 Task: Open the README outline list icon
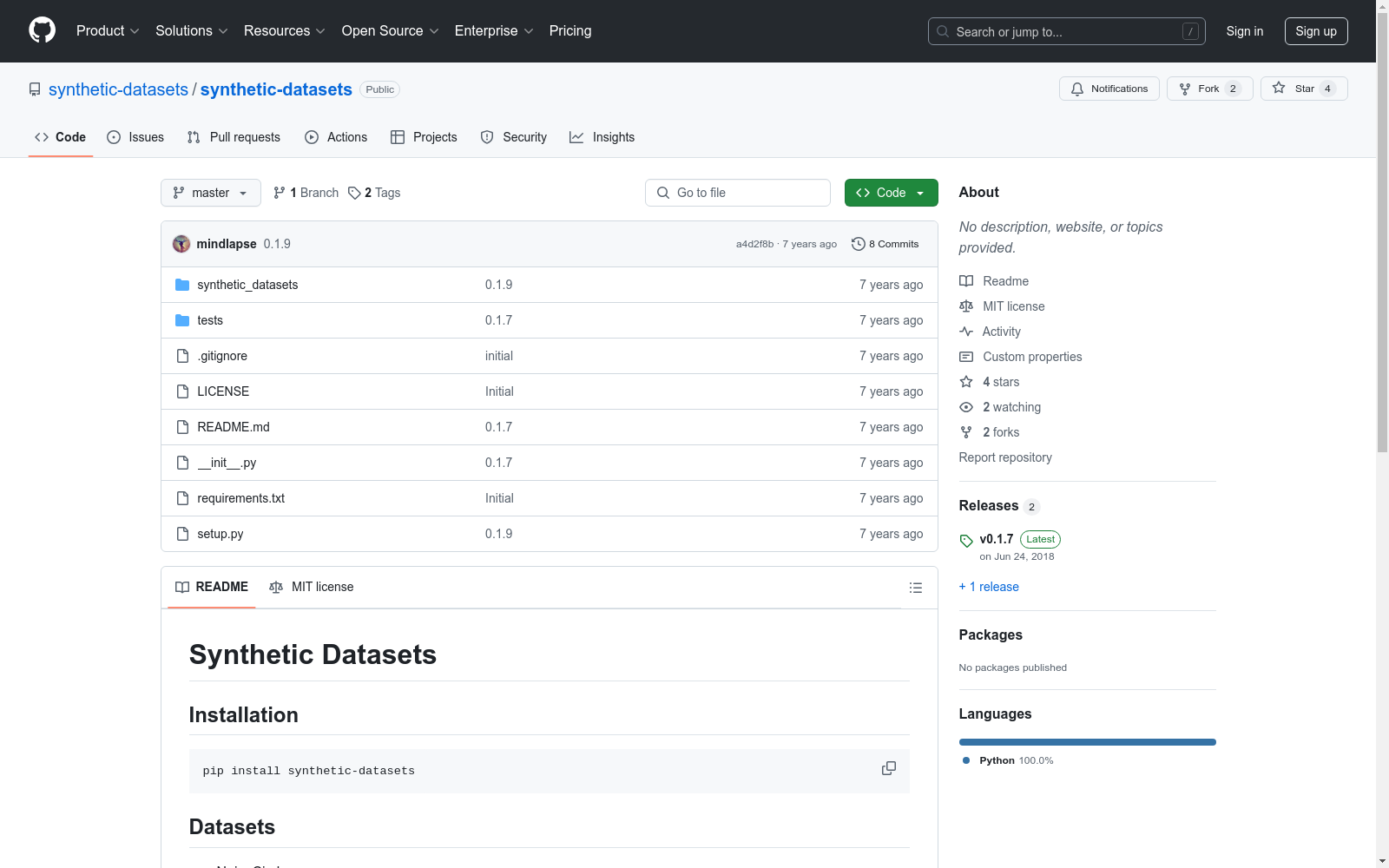[x=916, y=588]
